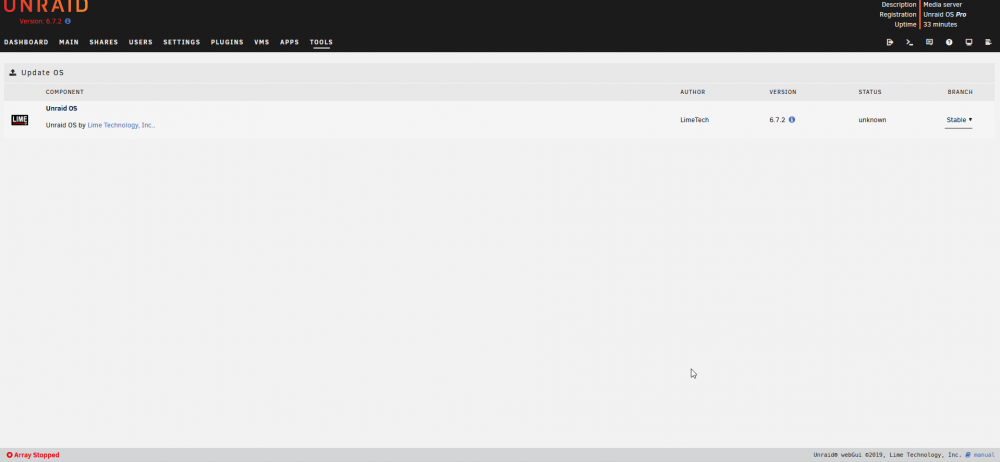Viewport: 1000px width, 462px height.
Task: Click the Status column header
Action: [870, 92]
